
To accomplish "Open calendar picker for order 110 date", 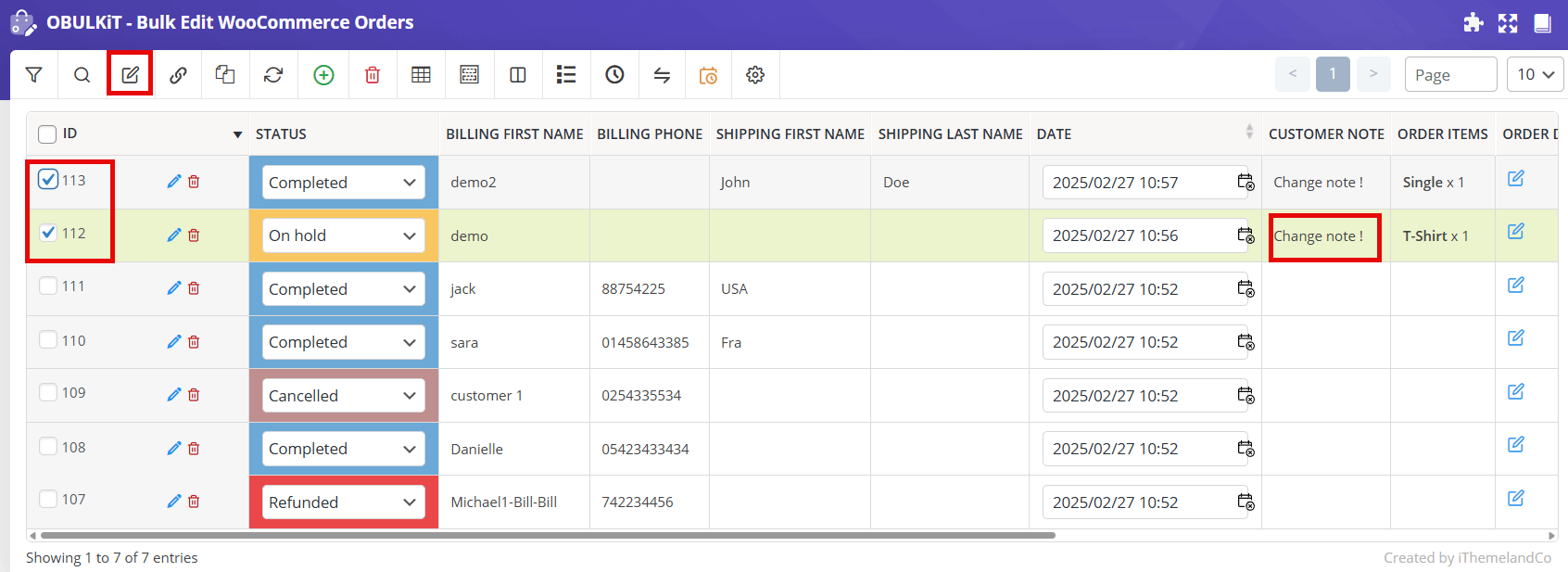I will point(1246,342).
